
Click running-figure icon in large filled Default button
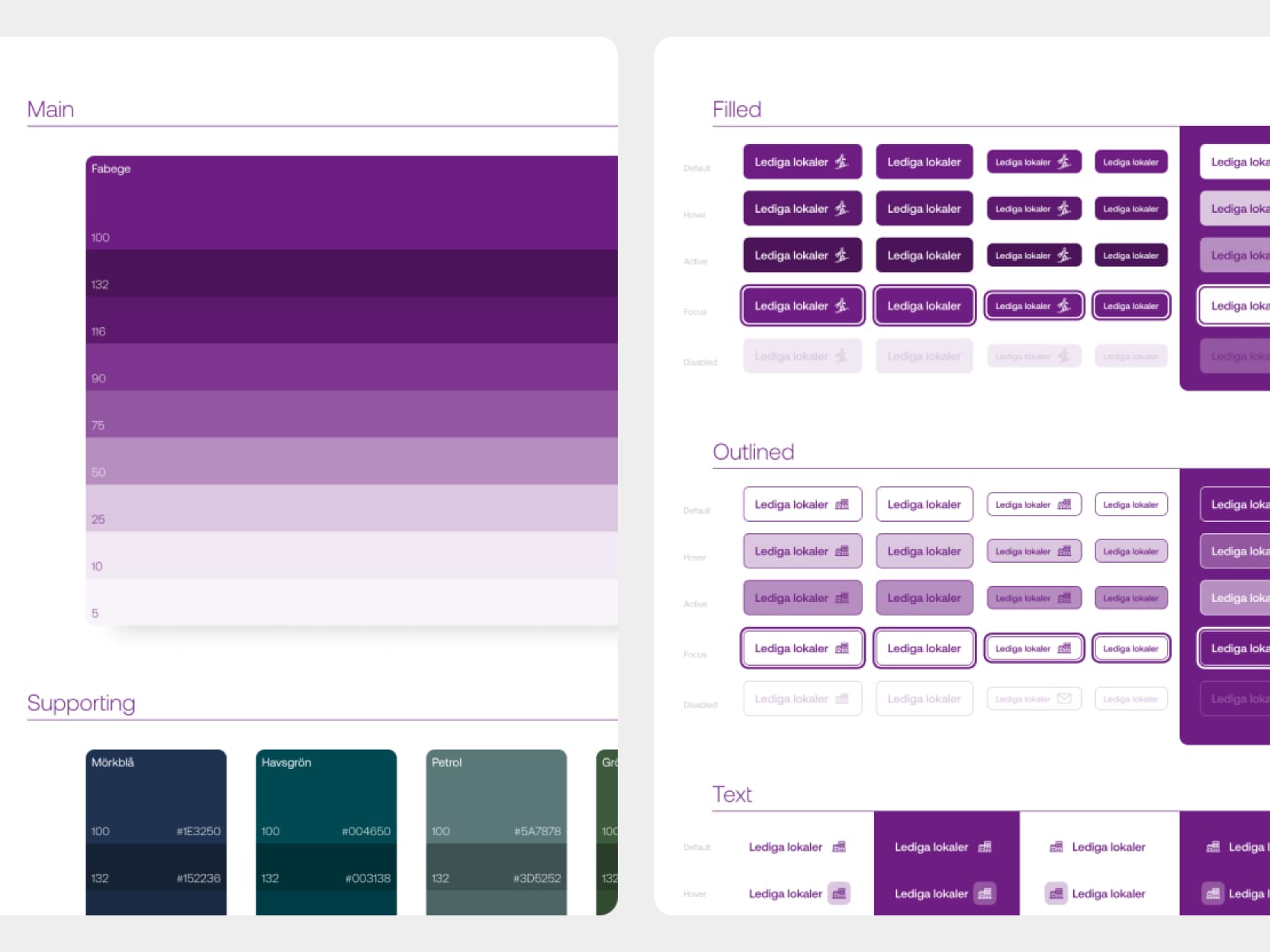841,162
